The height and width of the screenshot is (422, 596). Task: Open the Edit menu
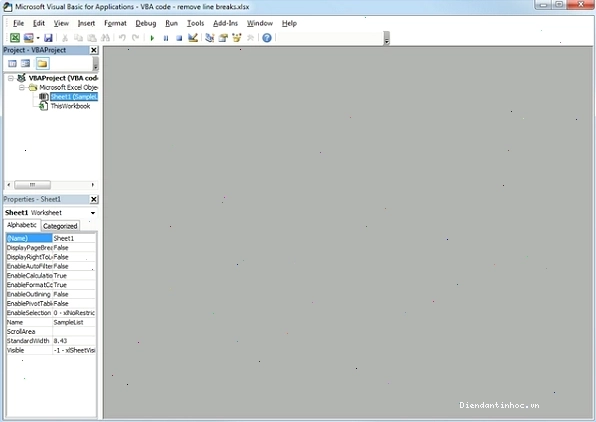pos(38,23)
